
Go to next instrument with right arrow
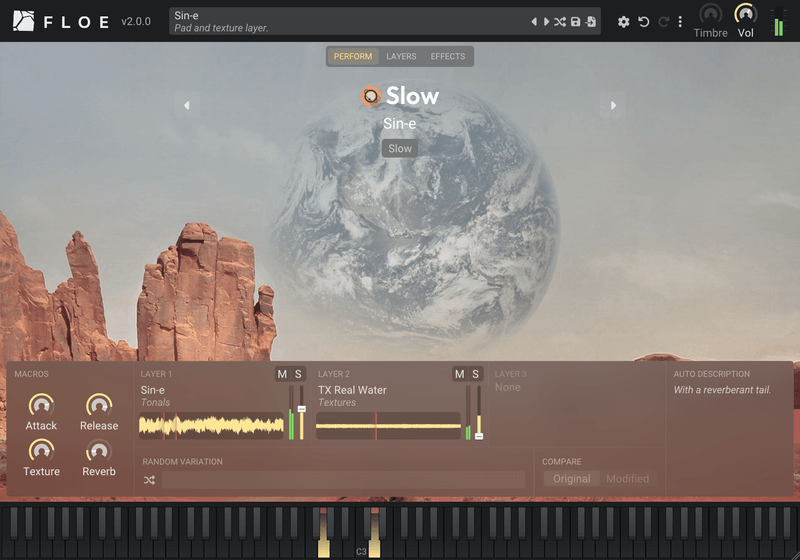pyautogui.click(x=613, y=106)
